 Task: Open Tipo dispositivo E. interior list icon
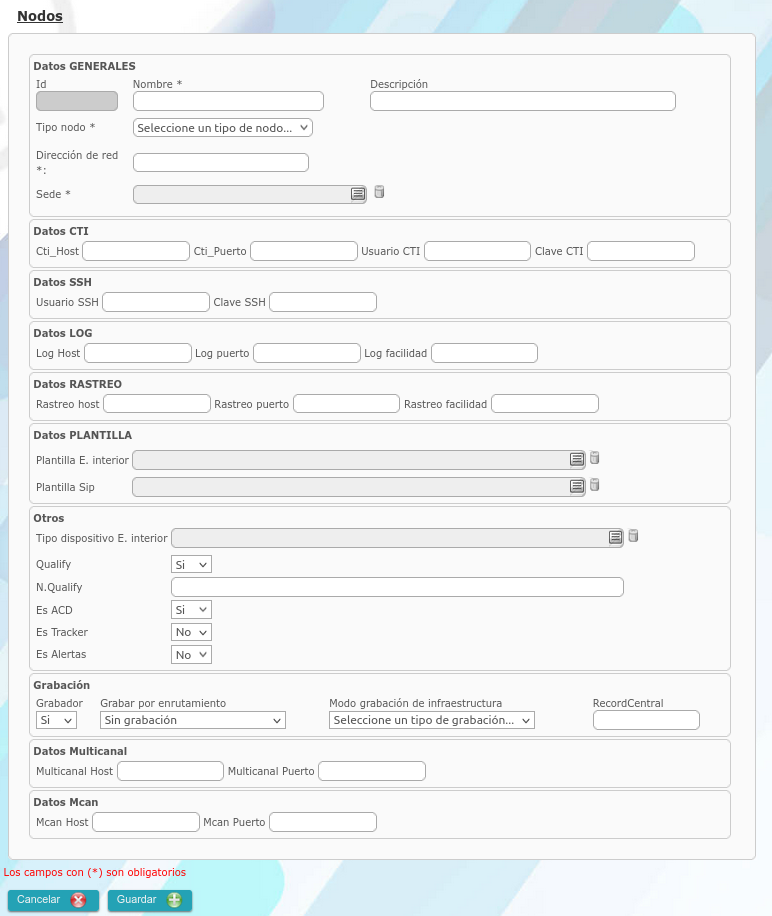coord(615,537)
